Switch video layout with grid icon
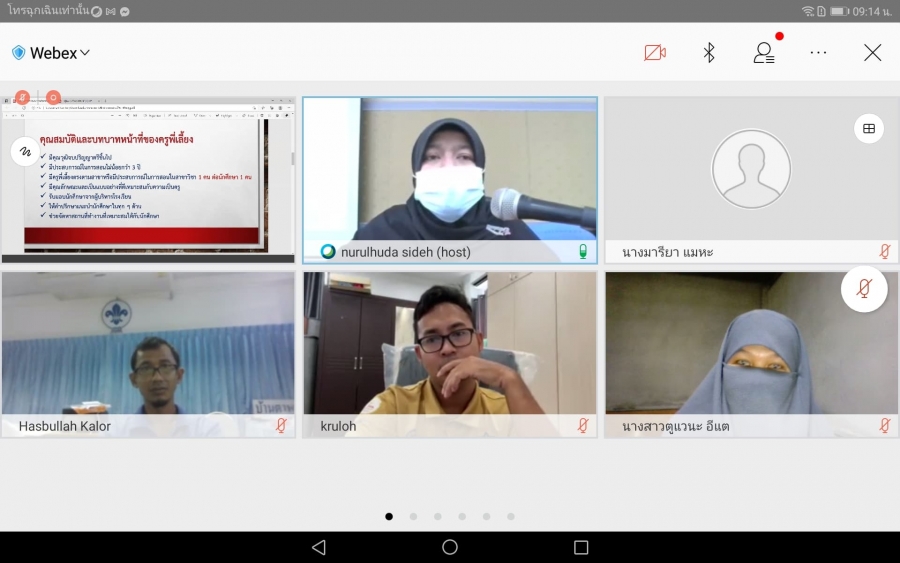Viewport: 900px width, 563px height. pyautogui.click(x=869, y=128)
